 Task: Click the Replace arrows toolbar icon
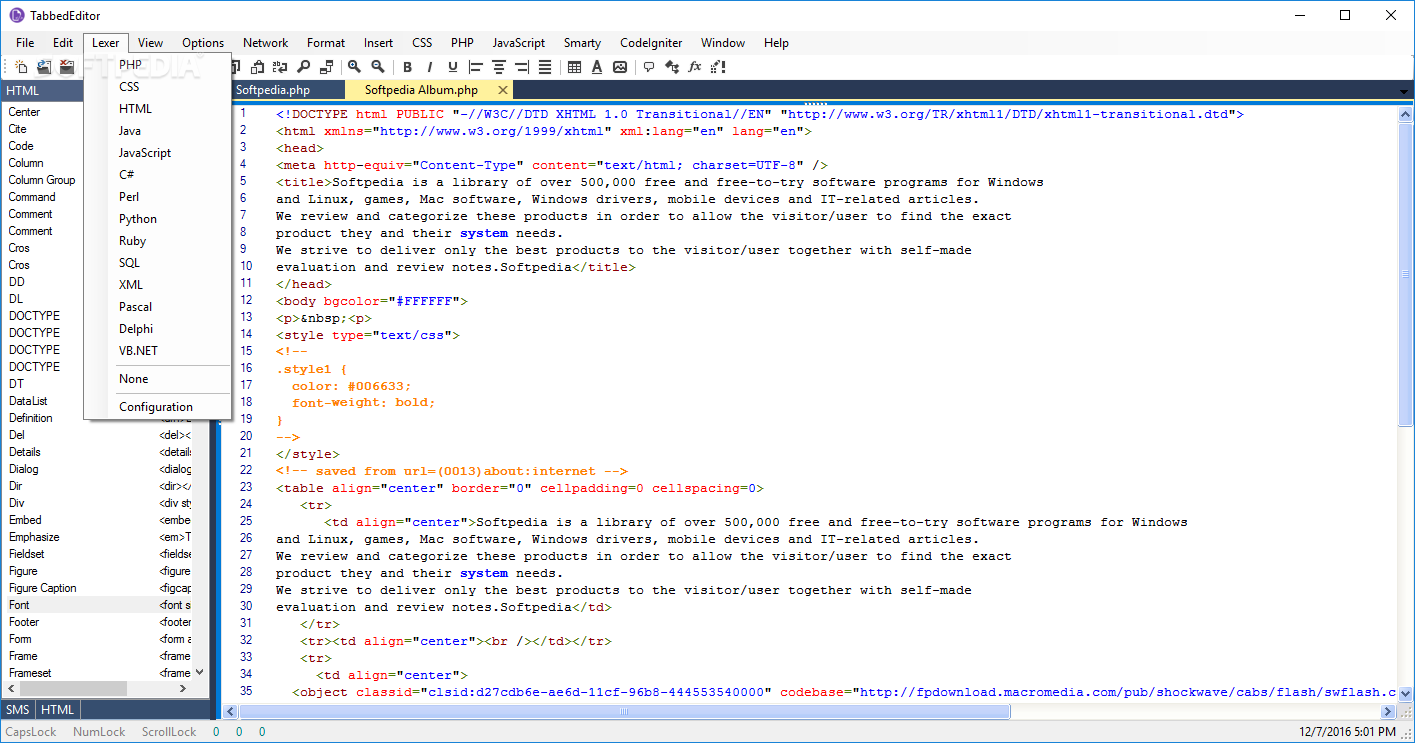click(280, 67)
